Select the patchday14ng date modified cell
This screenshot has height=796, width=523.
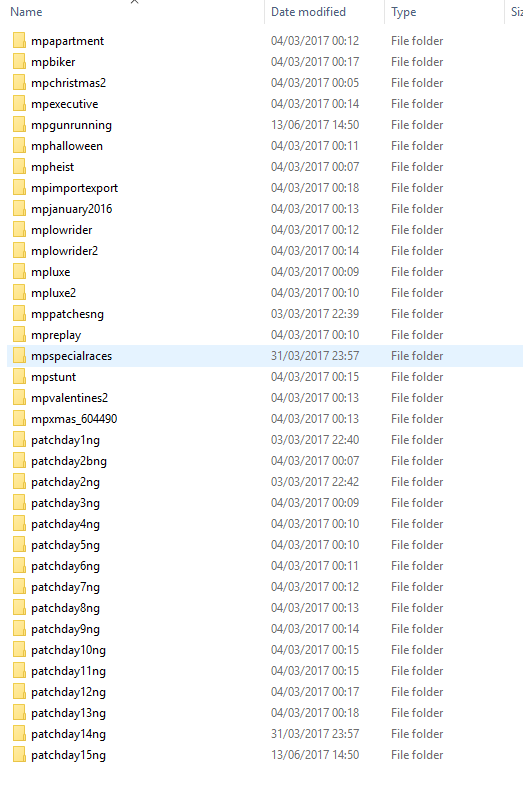click(x=315, y=734)
